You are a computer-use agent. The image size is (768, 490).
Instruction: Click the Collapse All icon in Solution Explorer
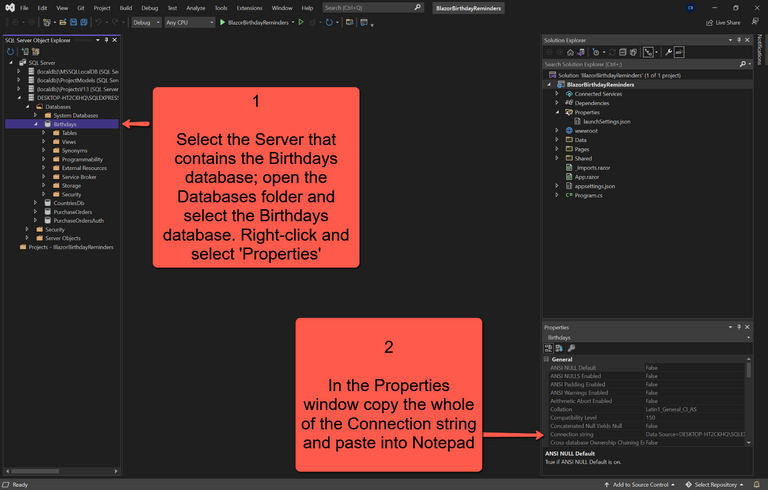pos(622,51)
